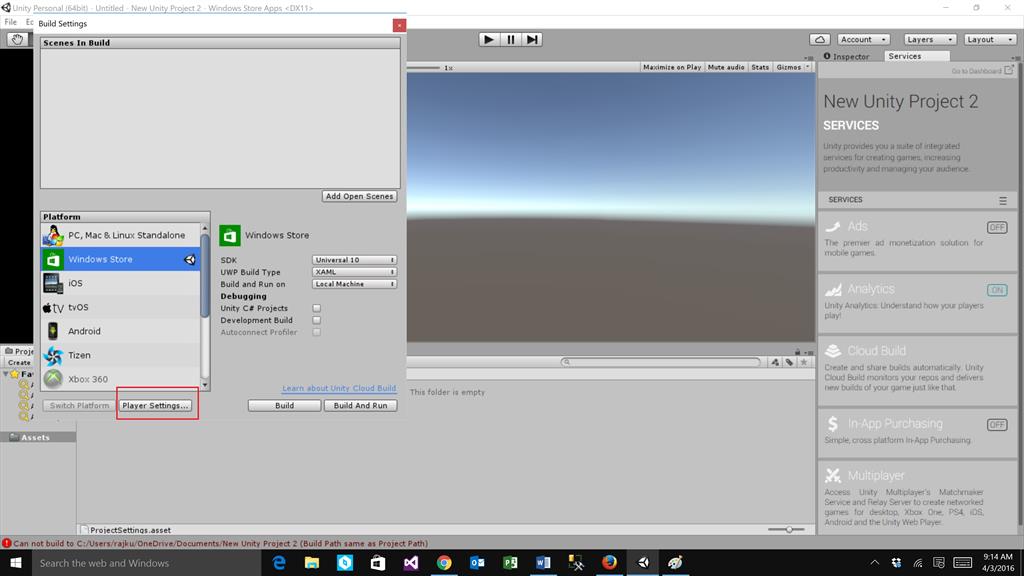1024x576 pixels.
Task: Open the Build and Run on dropdown
Action: point(354,284)
